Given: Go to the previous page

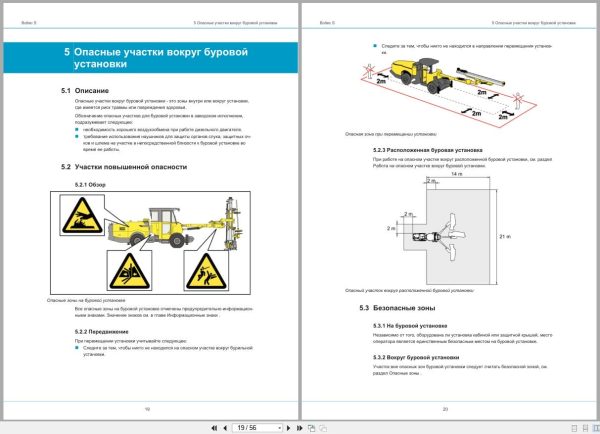Looking at the screenshot, I should (x=225, y=428).
